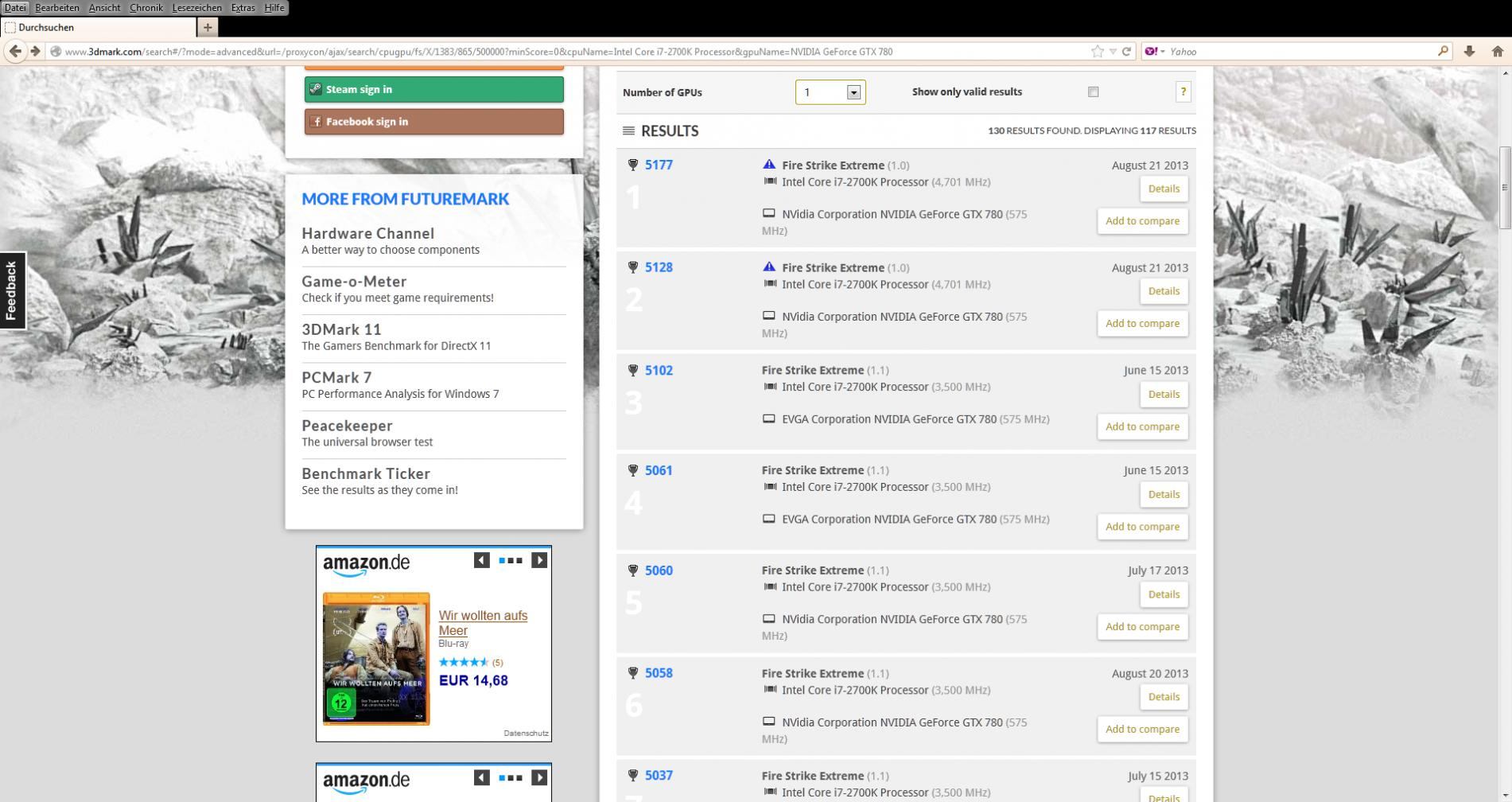This screenshot has width=1512, height=802.
Task: Open the Game-o-Meter link
Action: 354,282
